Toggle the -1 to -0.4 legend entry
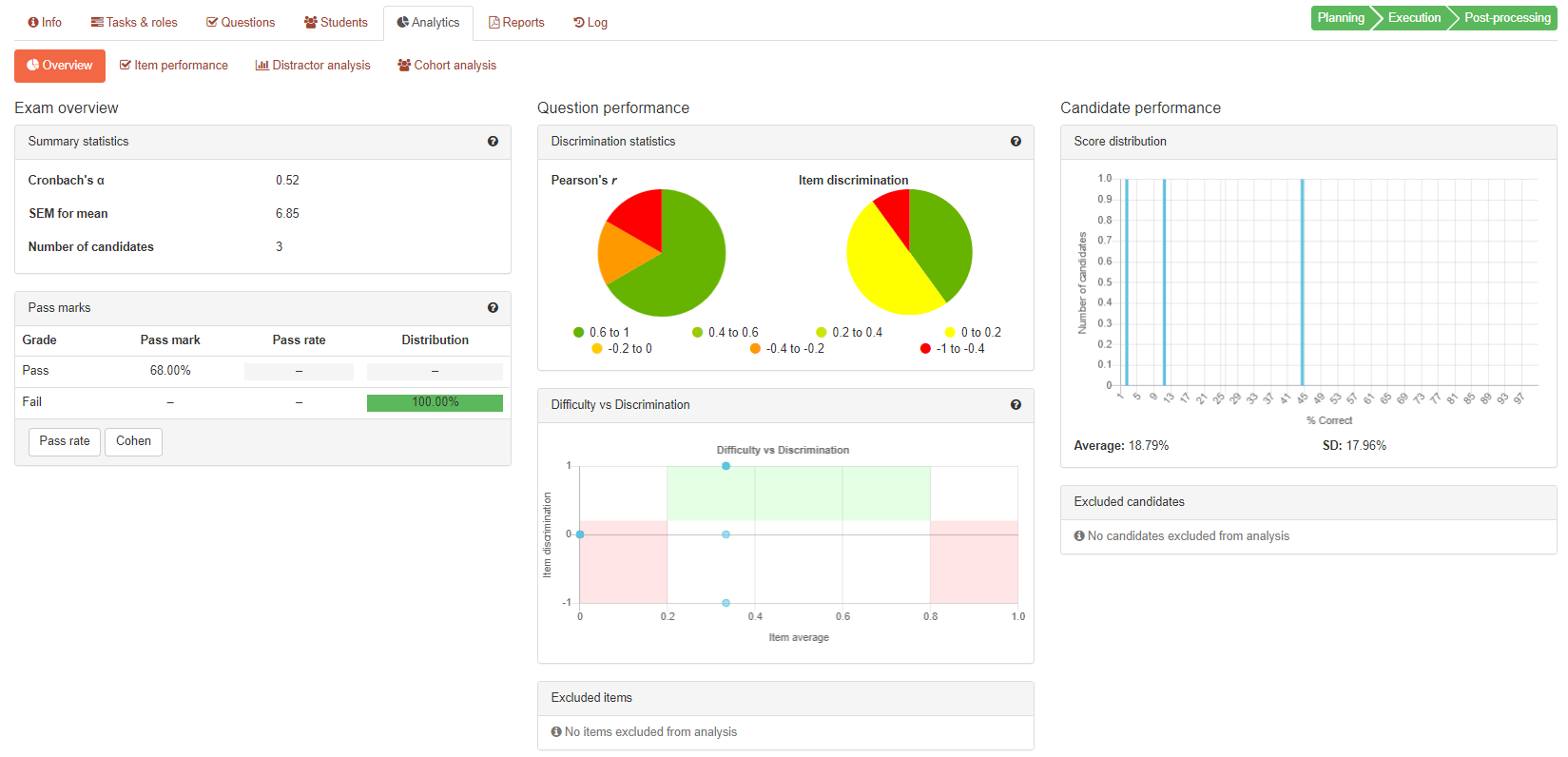The image size is (1568, 757). (x=952, y=349)
